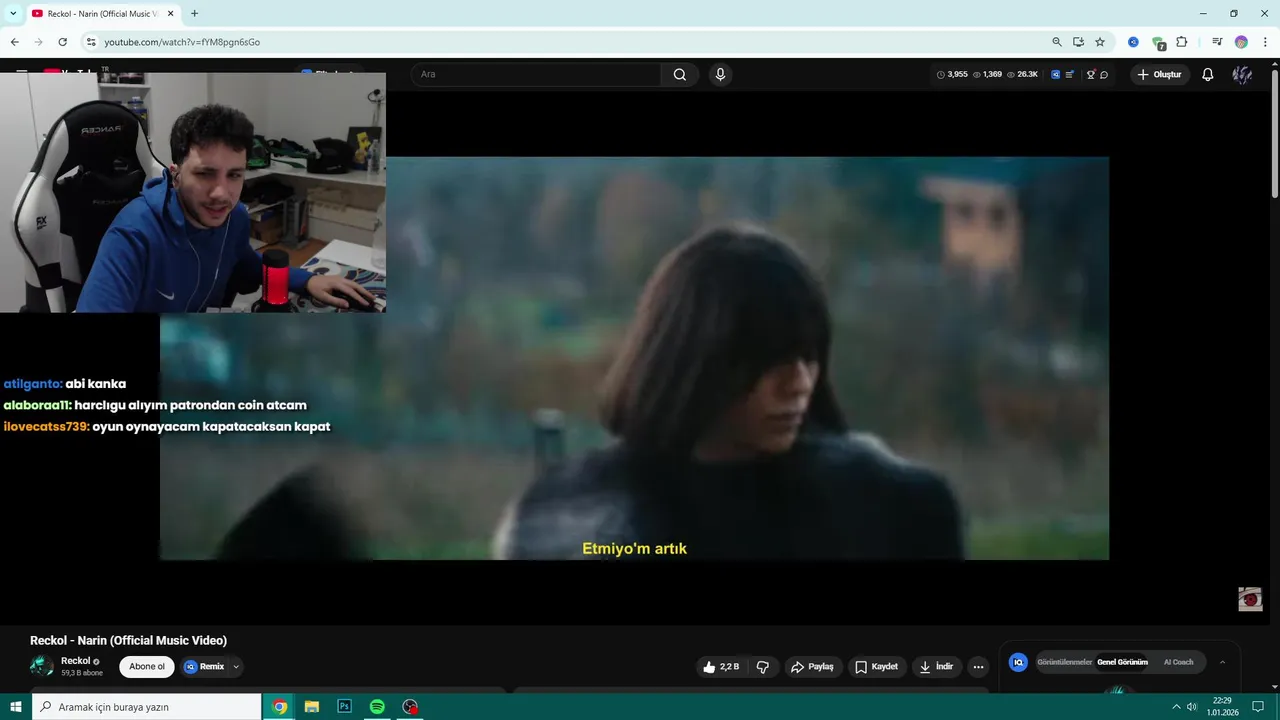Viewport: 1280px width, 720px height.
Task: Open the Chrome profile avatar
Action: (1241, 42)
